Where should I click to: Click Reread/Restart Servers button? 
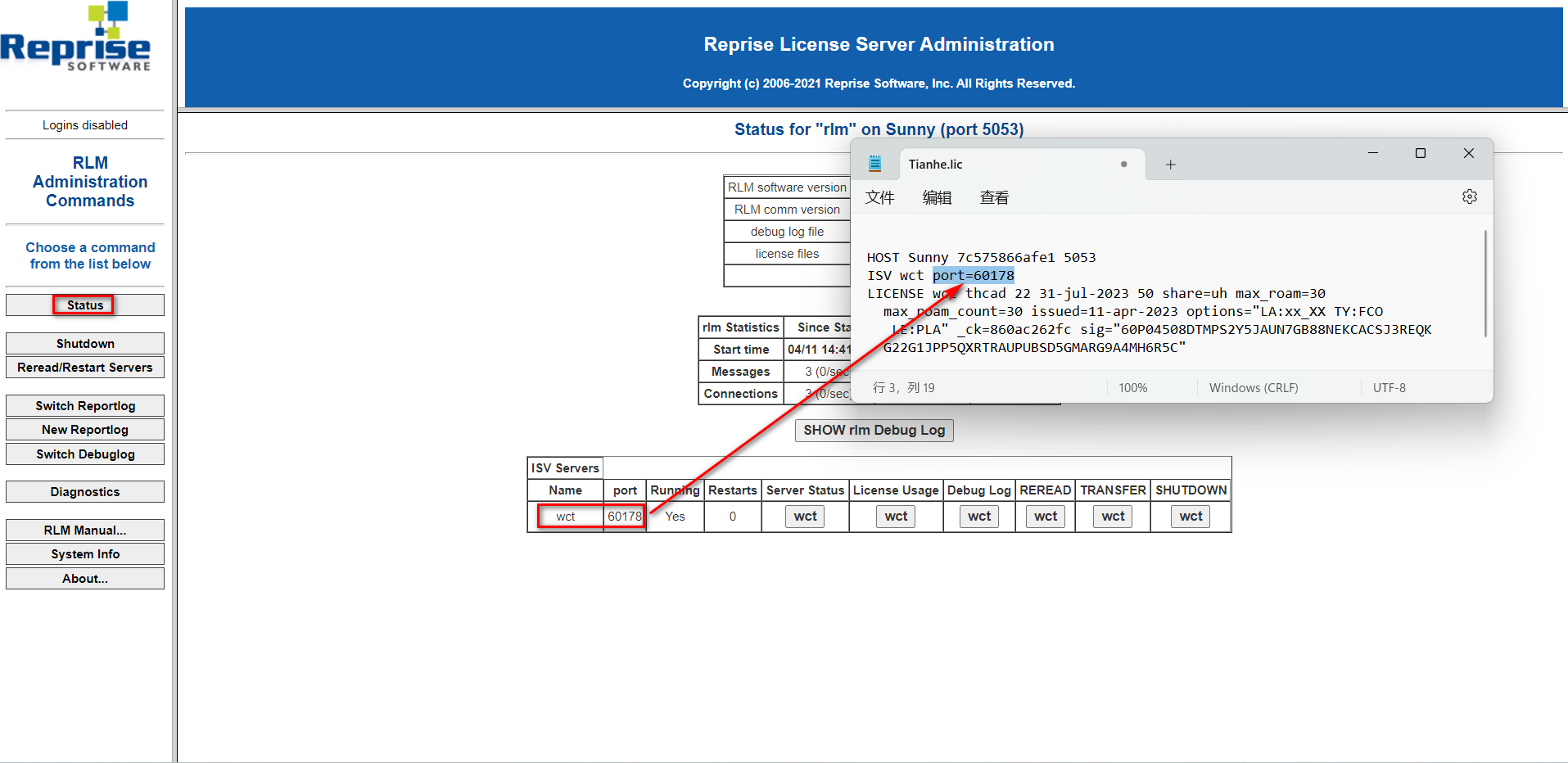(85, 367)
